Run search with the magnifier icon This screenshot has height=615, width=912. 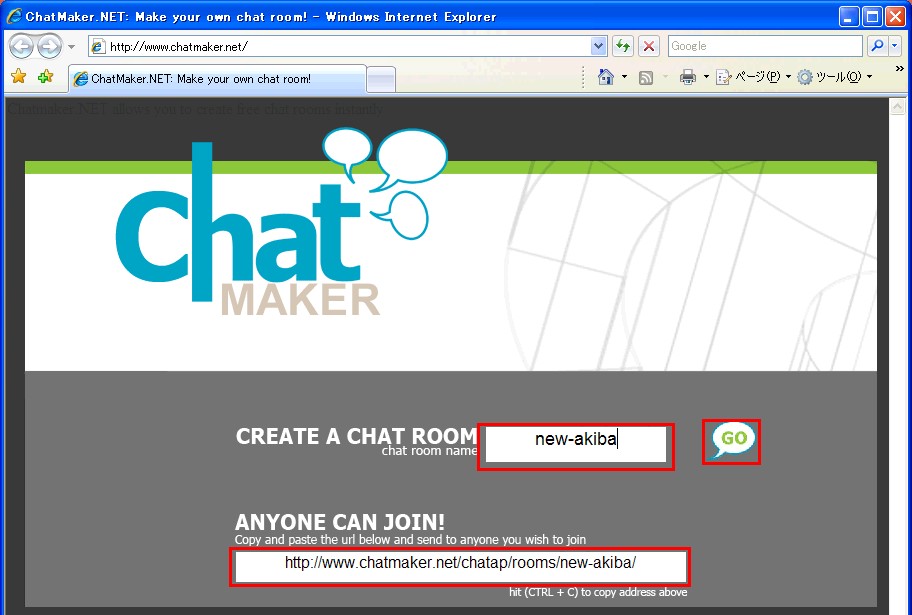[x=877, y=46]
